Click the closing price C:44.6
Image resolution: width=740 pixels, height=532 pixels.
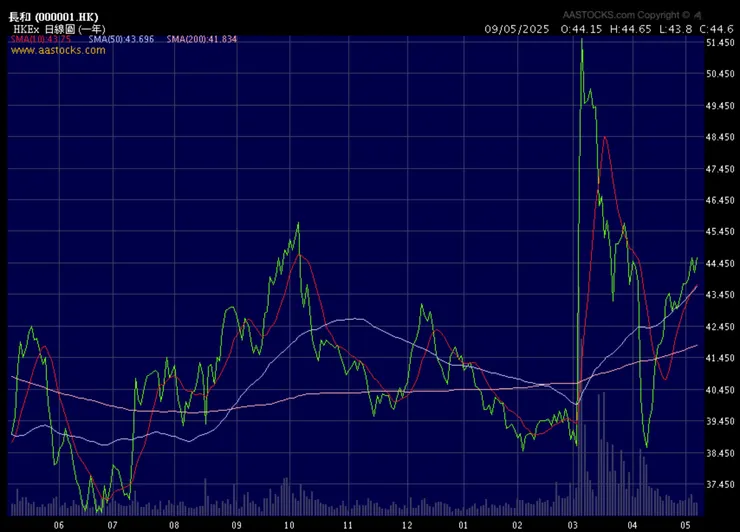click(716, 29)
